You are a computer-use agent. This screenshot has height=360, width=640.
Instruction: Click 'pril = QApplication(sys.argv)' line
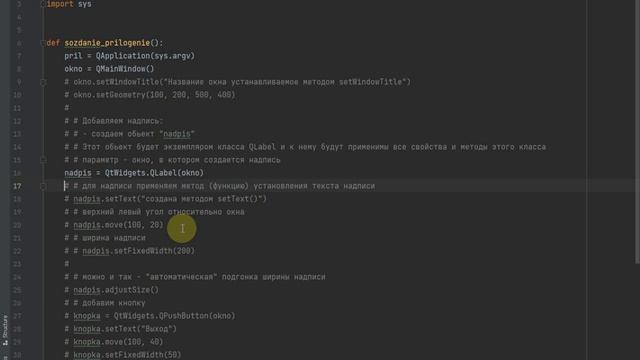click(129, 56)
